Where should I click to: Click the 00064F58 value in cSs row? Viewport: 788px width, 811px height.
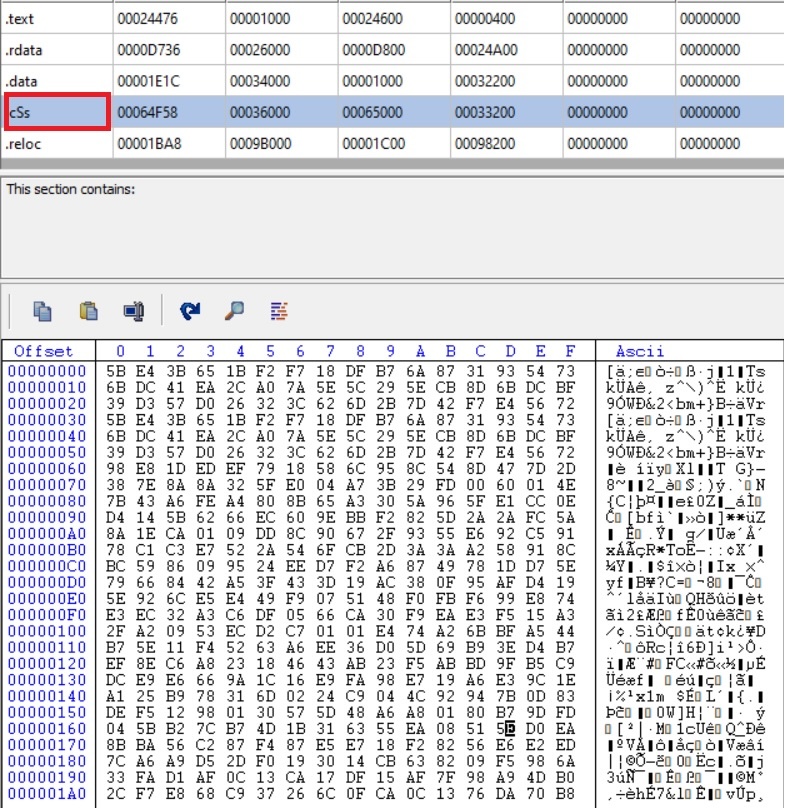147,112
